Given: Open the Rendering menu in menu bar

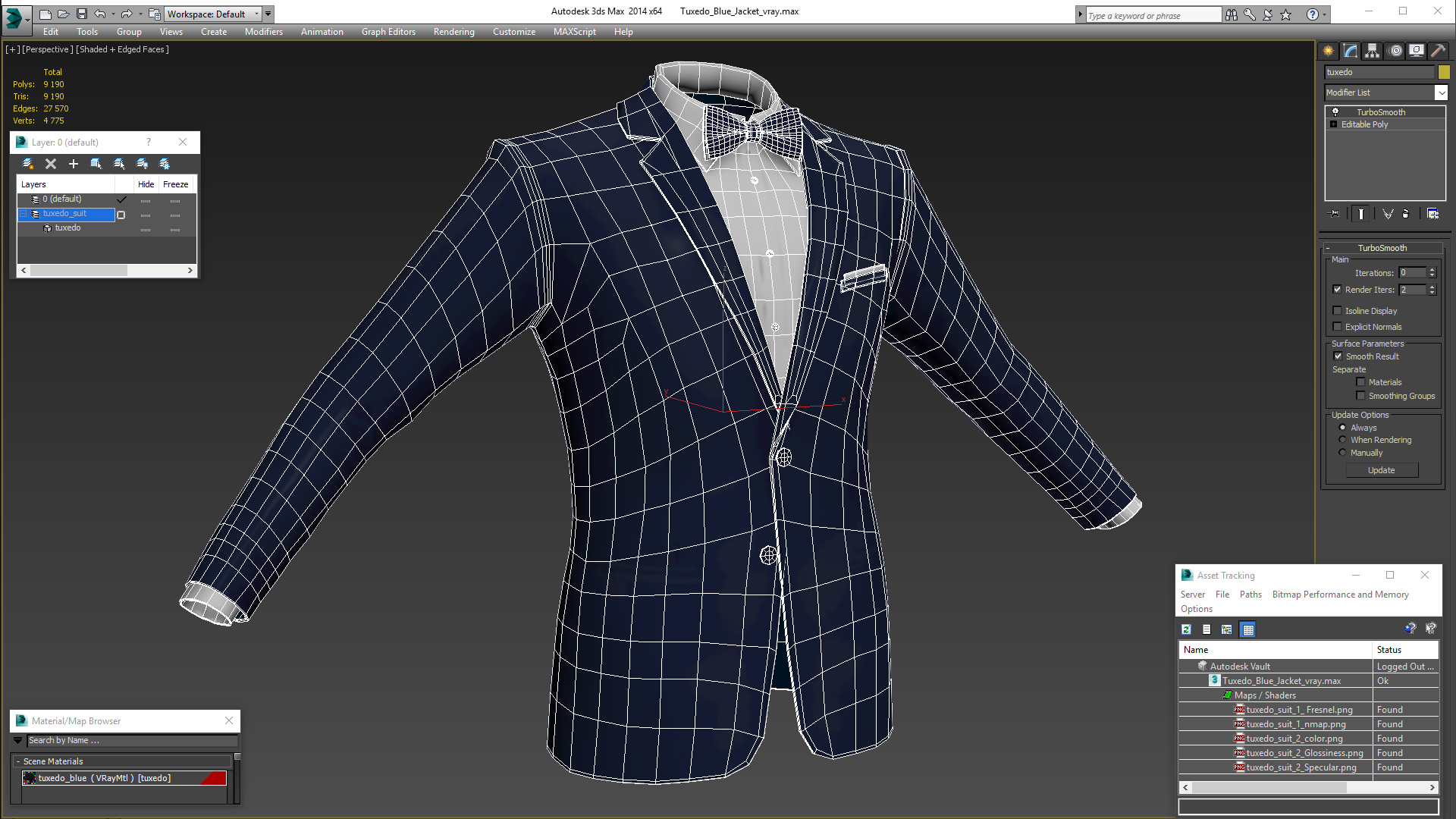Looking at the screenshot, I should [454, 31].
